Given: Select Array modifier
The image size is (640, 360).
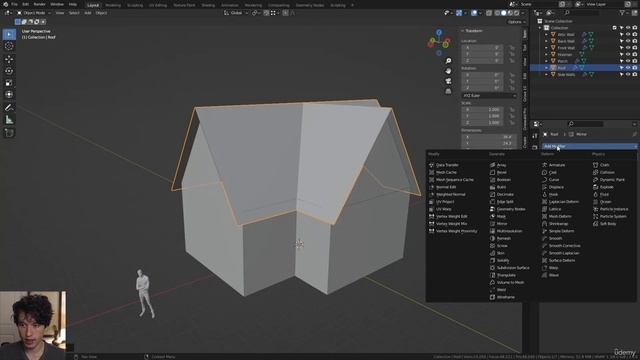Looking at the screenshot, I should [x=502, y=165].
